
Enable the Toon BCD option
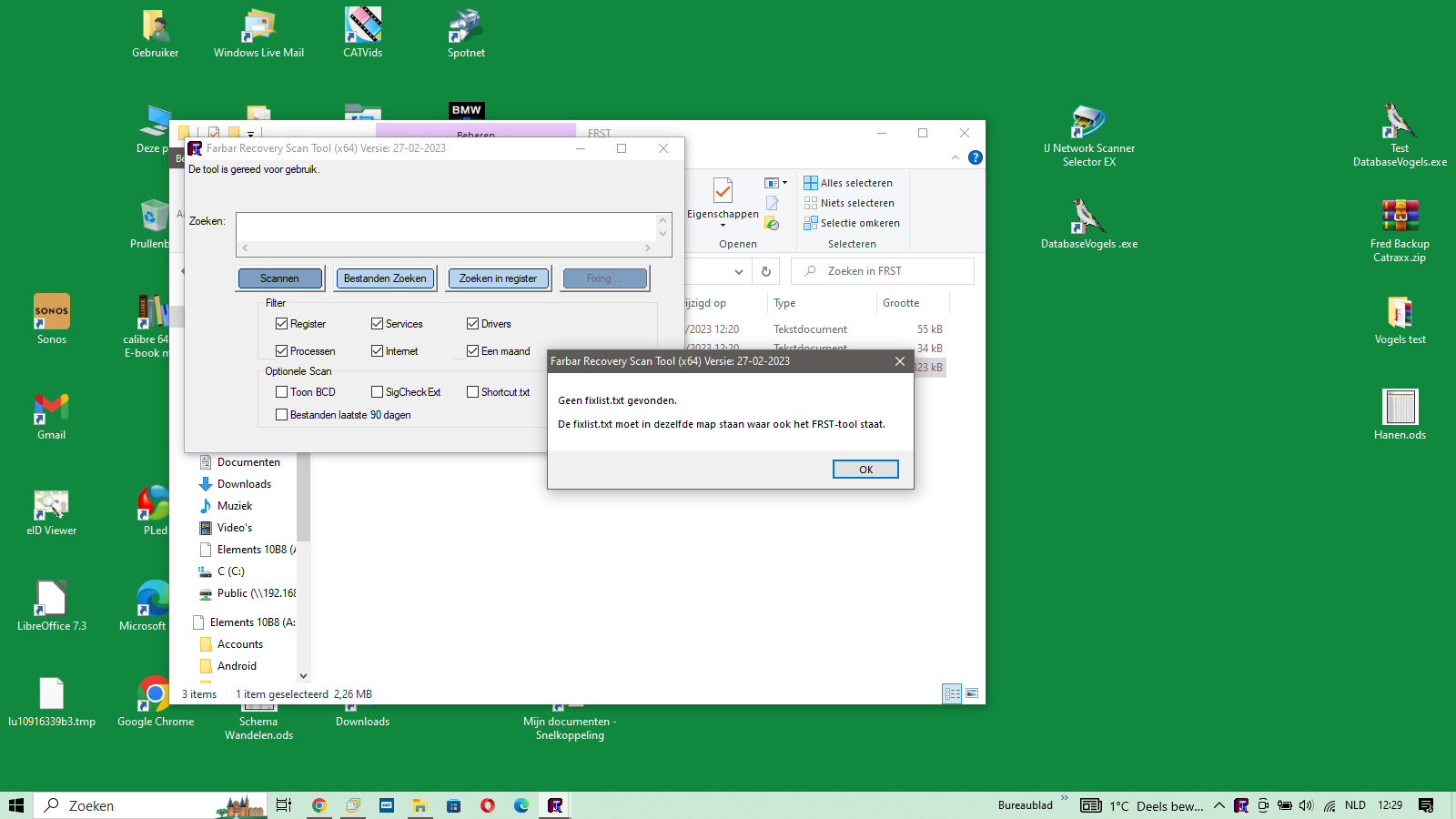282,392
